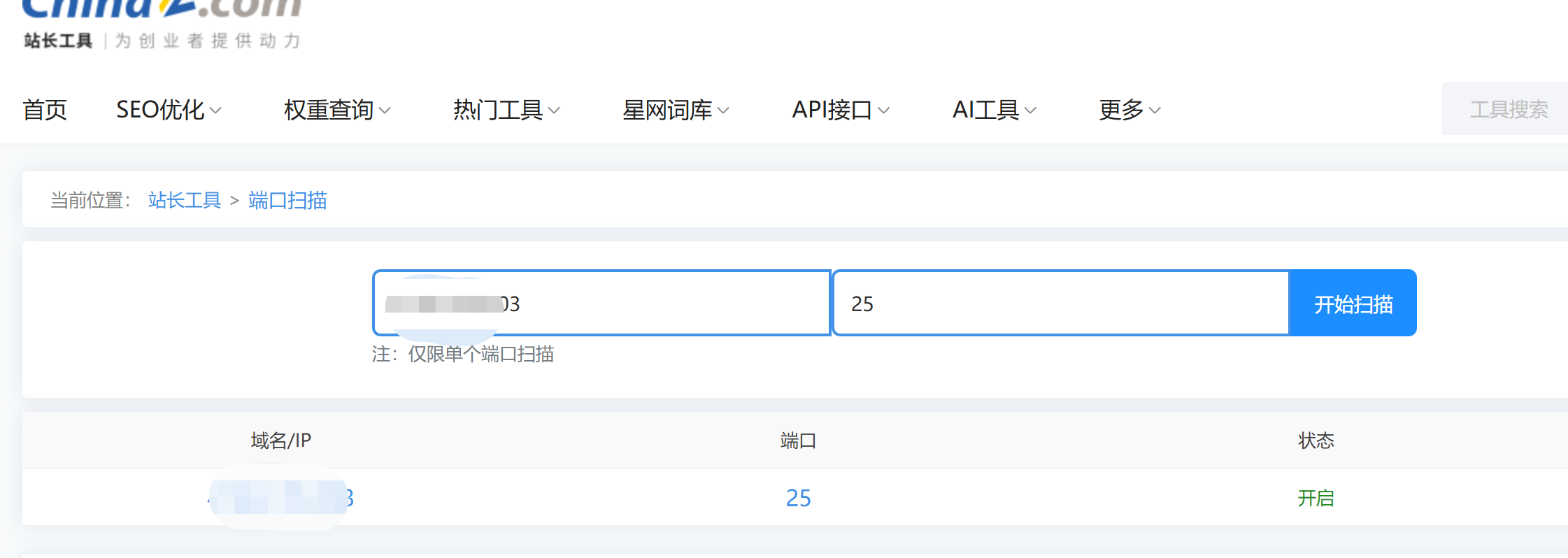This screenshot has width=1568, height=558.
Task: Click the 端口 column header
Action: point(798,441)
